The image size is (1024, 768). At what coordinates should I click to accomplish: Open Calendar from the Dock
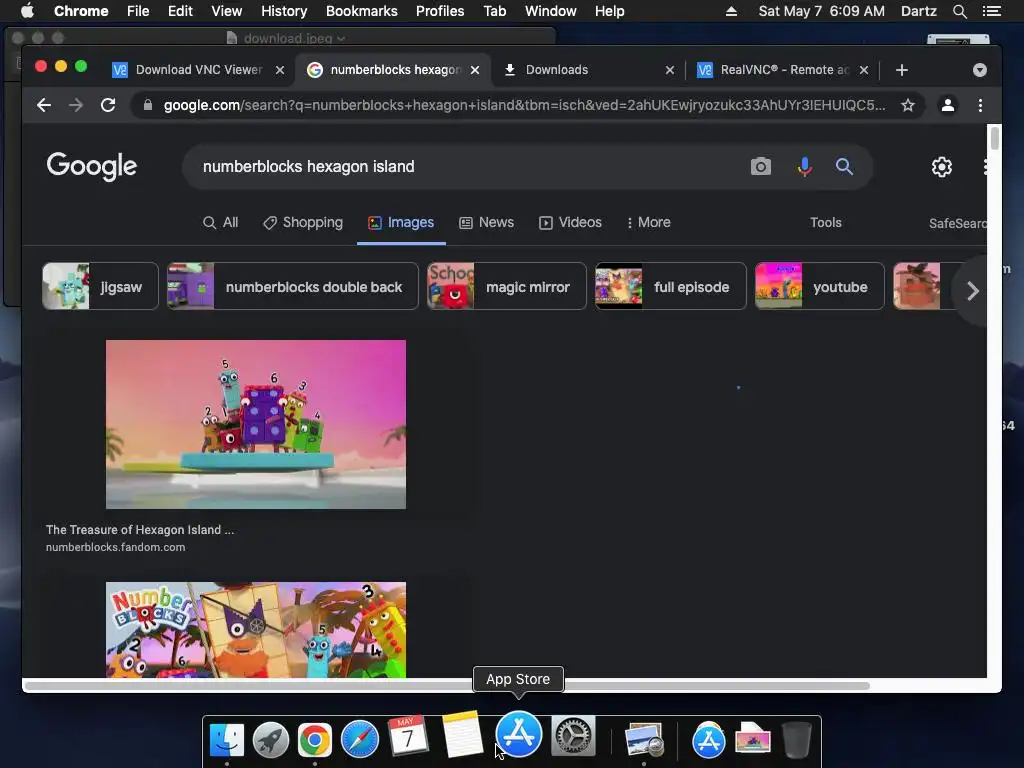pyautogui.click(x=408, y=737)
